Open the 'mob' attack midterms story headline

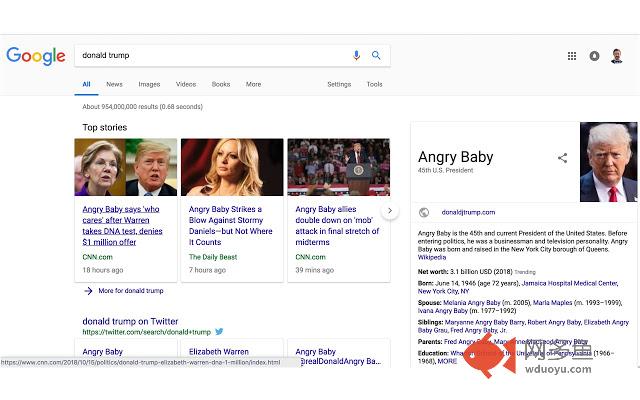(337, 225)
